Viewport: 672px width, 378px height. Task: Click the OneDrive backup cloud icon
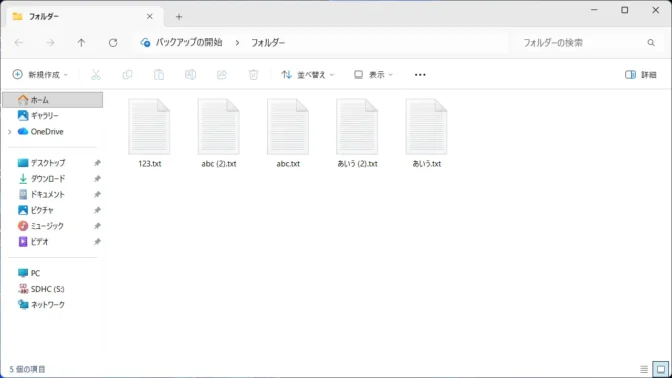145,42
